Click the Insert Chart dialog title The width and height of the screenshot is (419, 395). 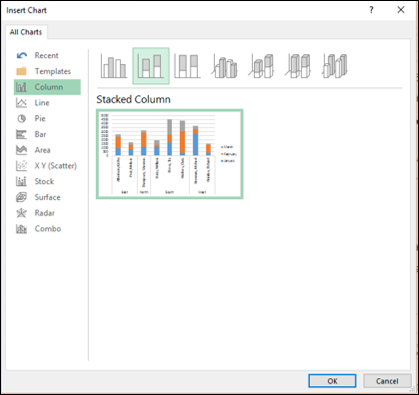[x=26, y=10]
